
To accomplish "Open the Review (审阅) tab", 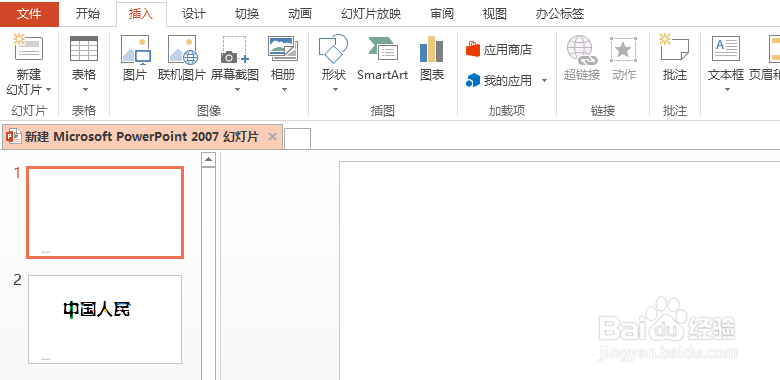I will (442, 14).
